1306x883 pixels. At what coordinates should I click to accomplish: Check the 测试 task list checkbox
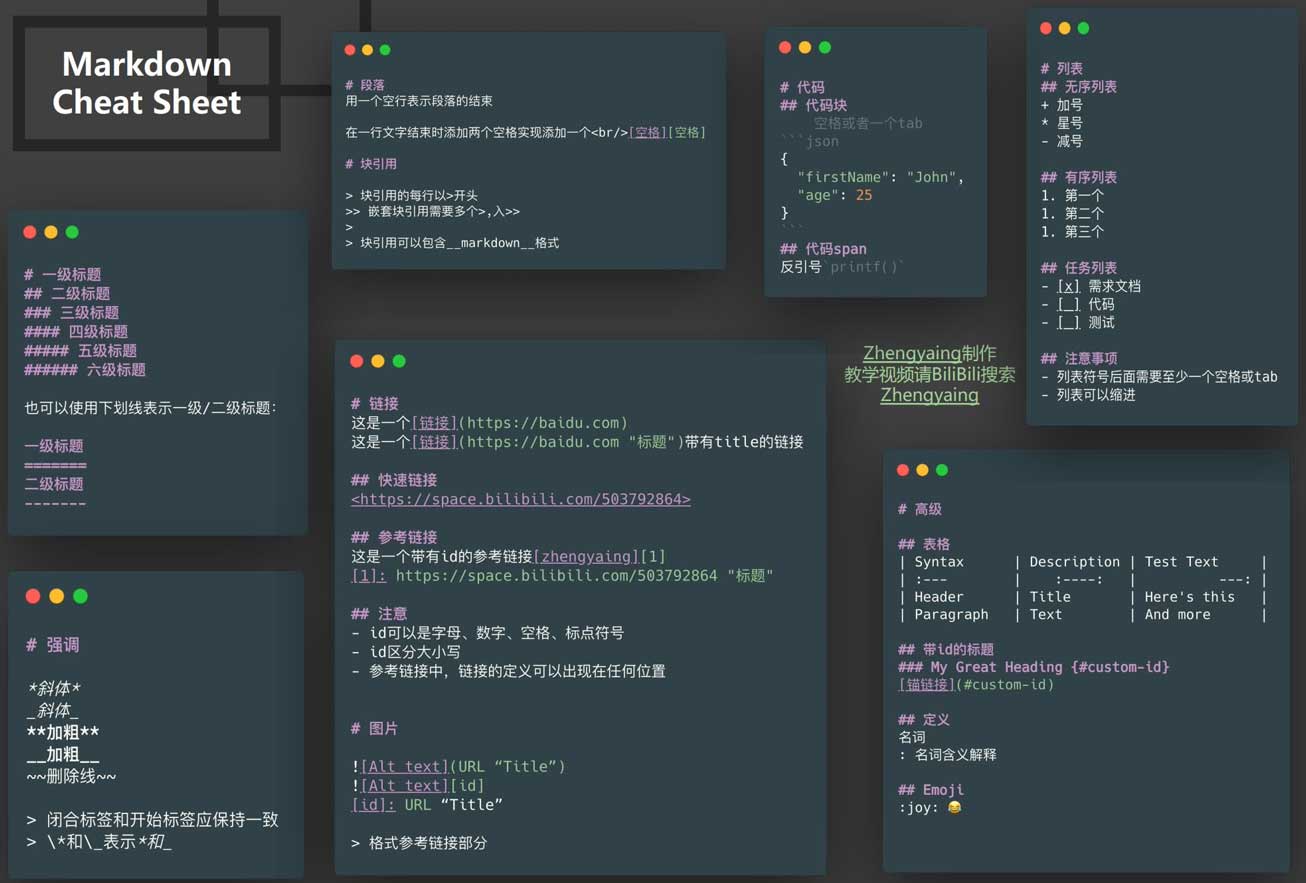(1068, 323)
